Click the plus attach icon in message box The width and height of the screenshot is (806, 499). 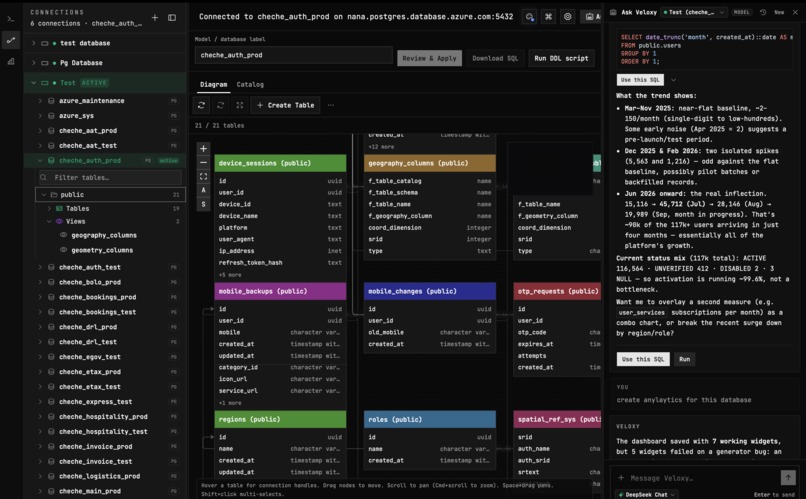click(x=621, y=478)
